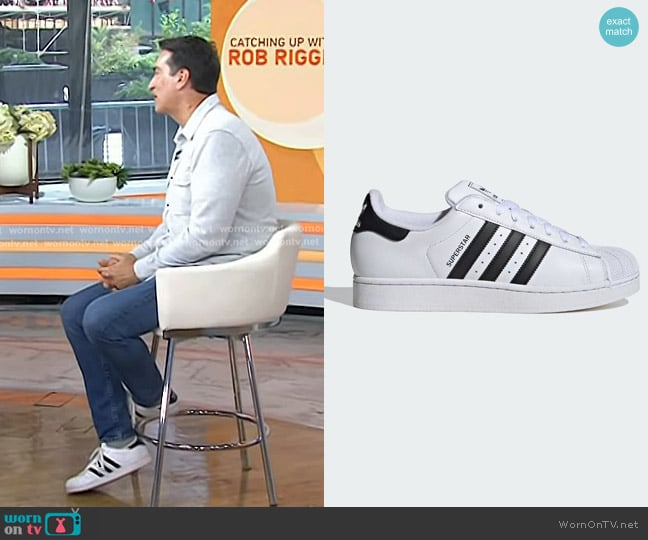
Task: Click the TV show screenshot of seated man
Action: tap(162, 253)
